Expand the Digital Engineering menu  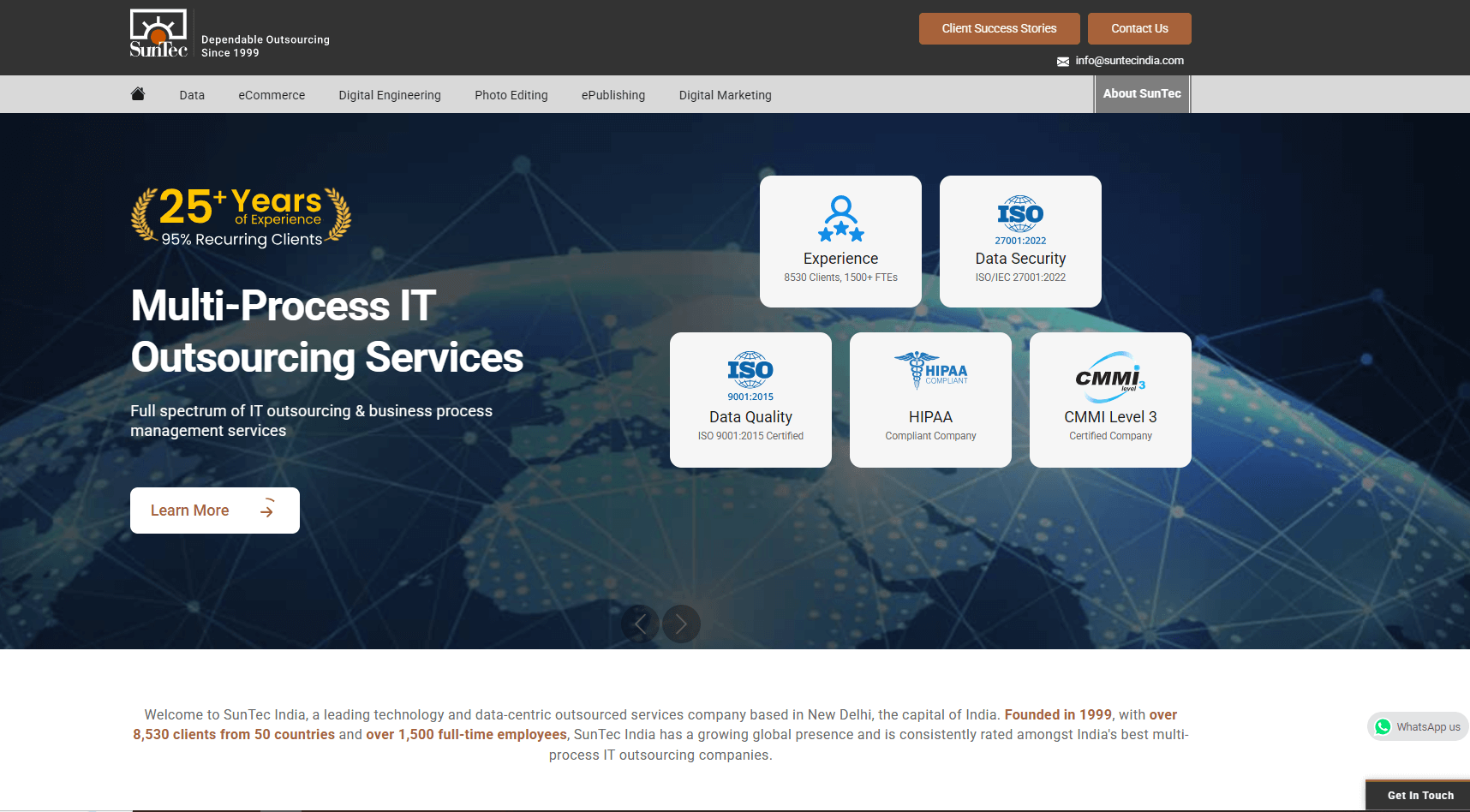click(x=390, y=95)
